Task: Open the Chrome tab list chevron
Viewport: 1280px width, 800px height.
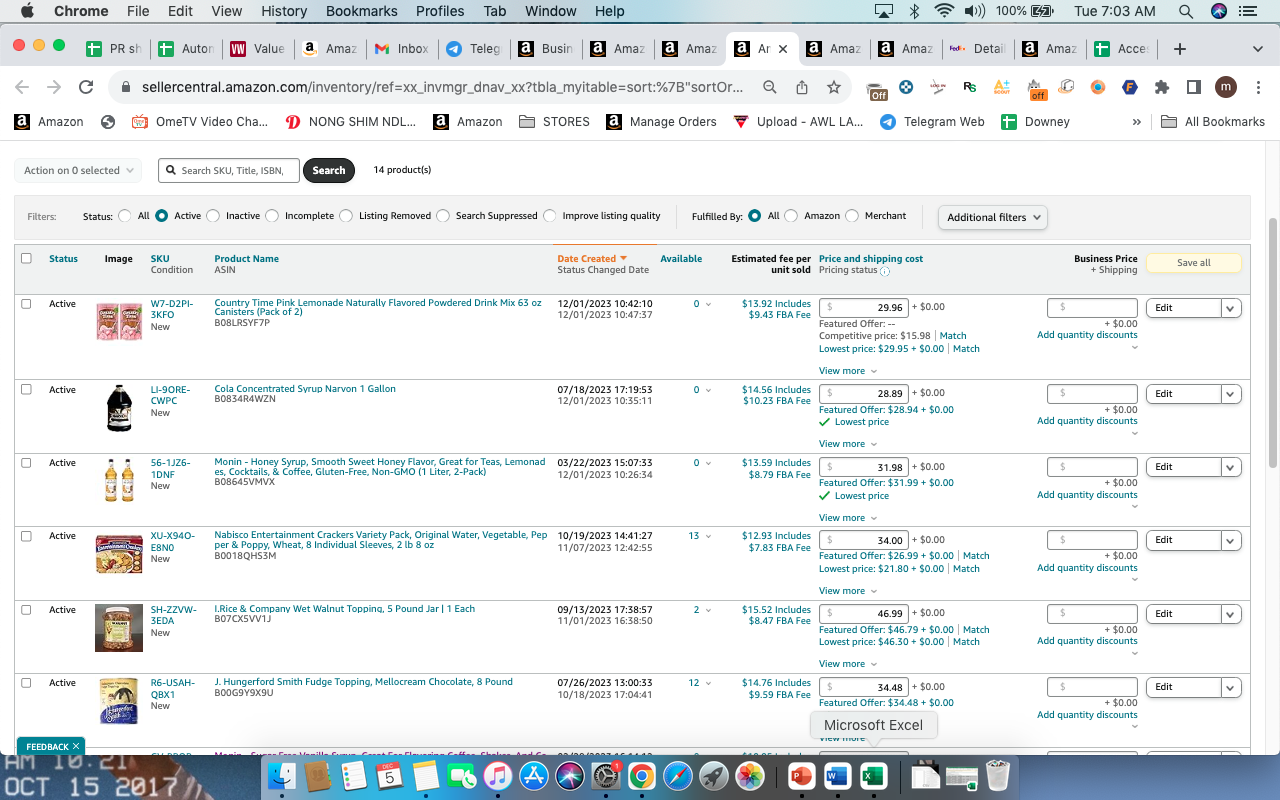Action: click(x=1257, y=49)
